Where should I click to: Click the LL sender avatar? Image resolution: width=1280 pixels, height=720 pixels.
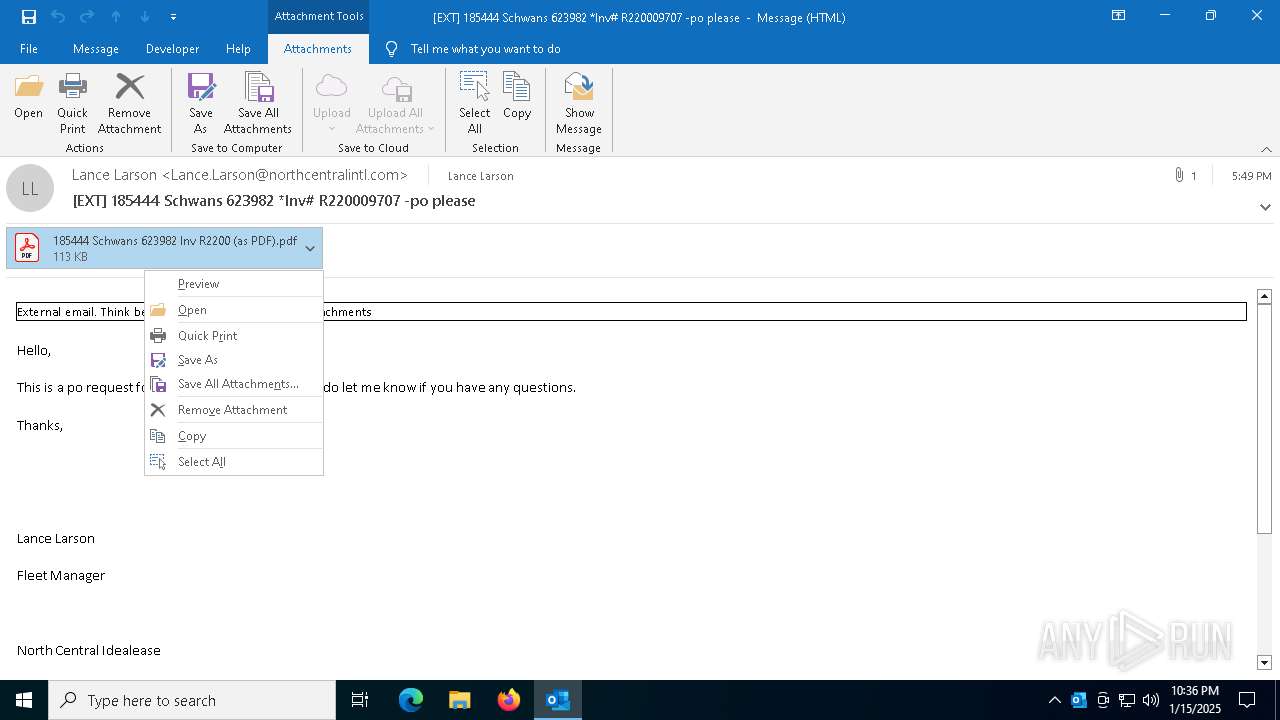(30, 188)
